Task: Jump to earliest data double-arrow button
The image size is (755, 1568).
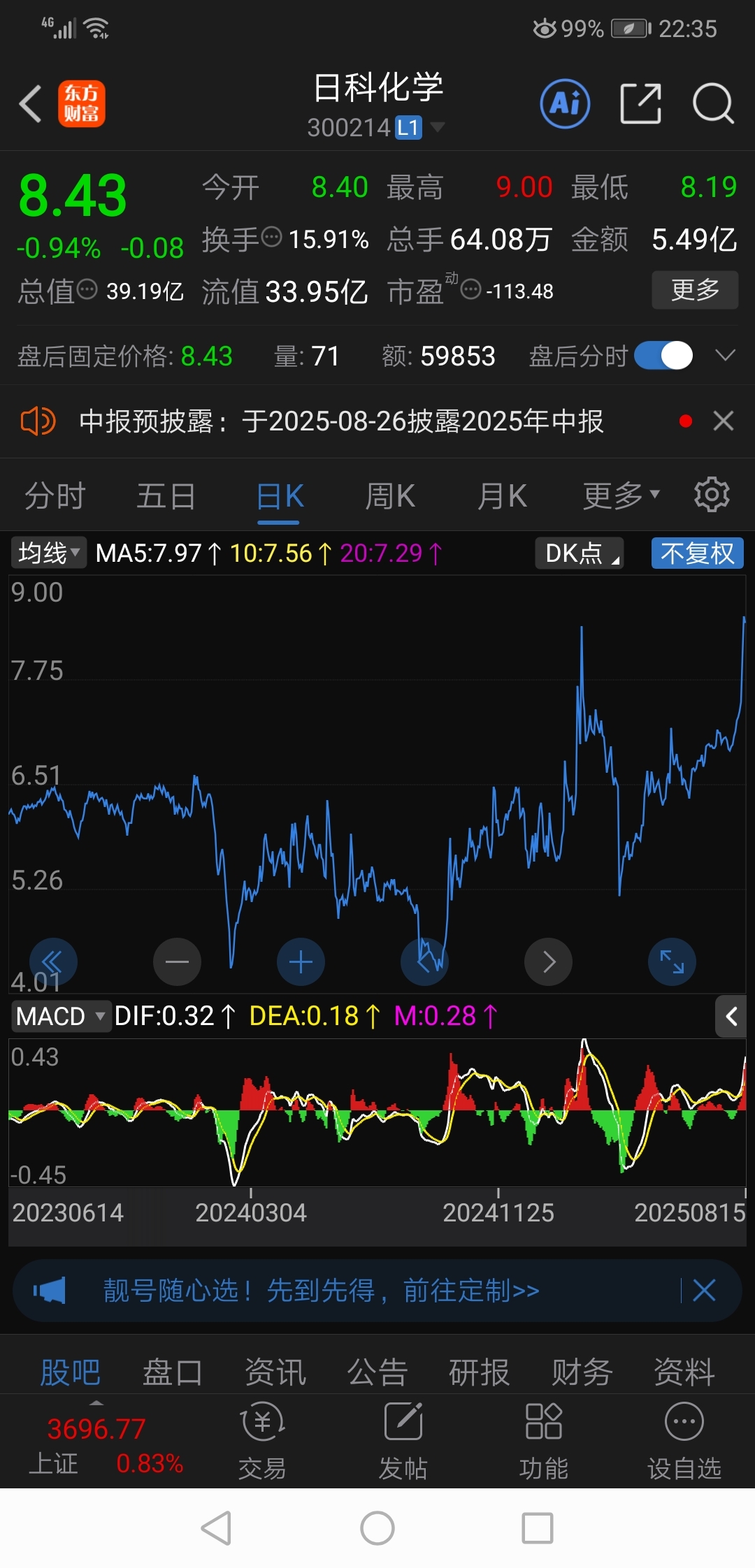Action: (54, 962)
